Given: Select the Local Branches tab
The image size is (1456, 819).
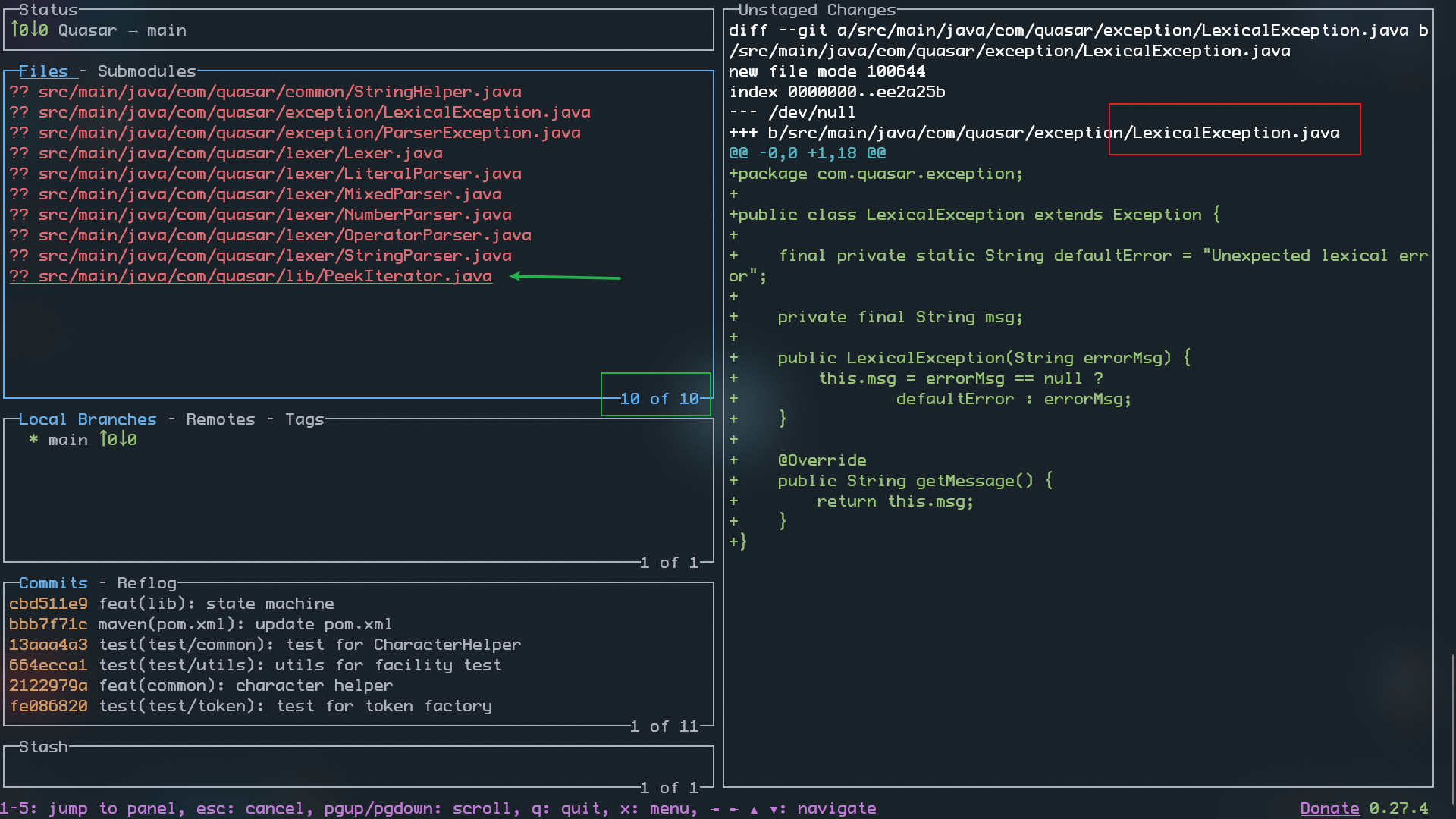Looking at the screenshot, I should 87,419.
